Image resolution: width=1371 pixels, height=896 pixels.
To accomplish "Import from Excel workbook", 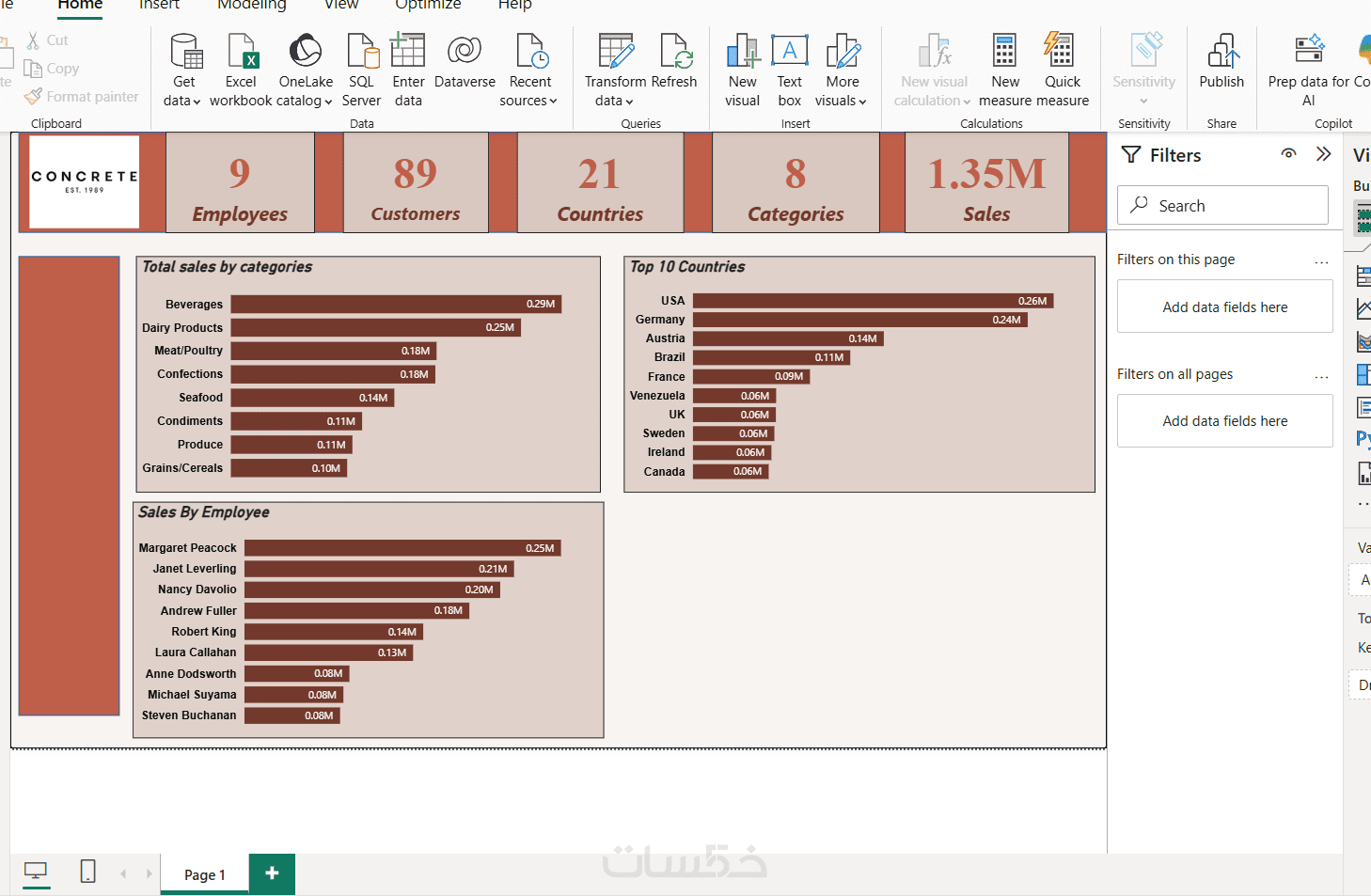I will [241, 71].
